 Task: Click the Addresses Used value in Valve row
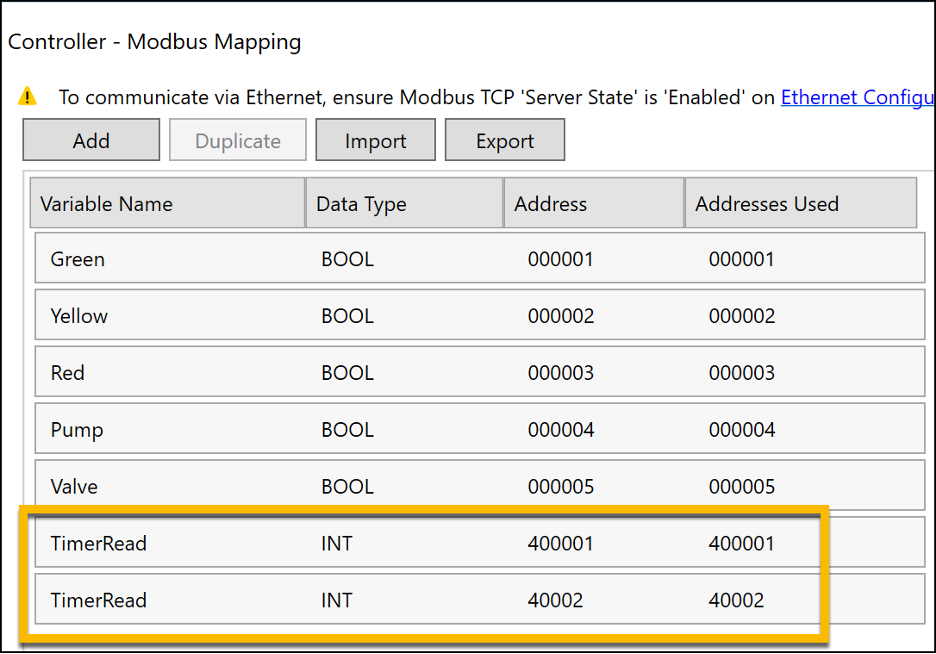742,487
